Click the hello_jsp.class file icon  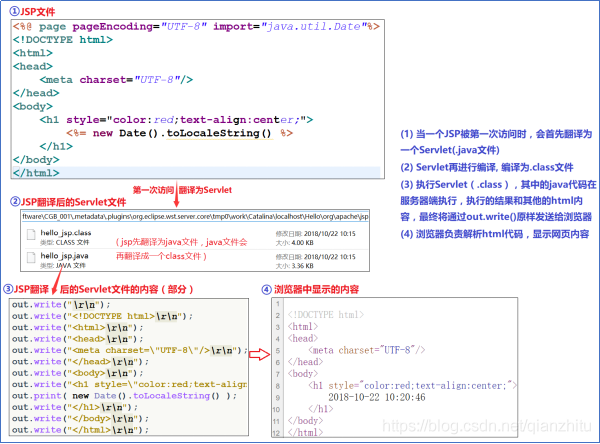(x=31, y=235)
